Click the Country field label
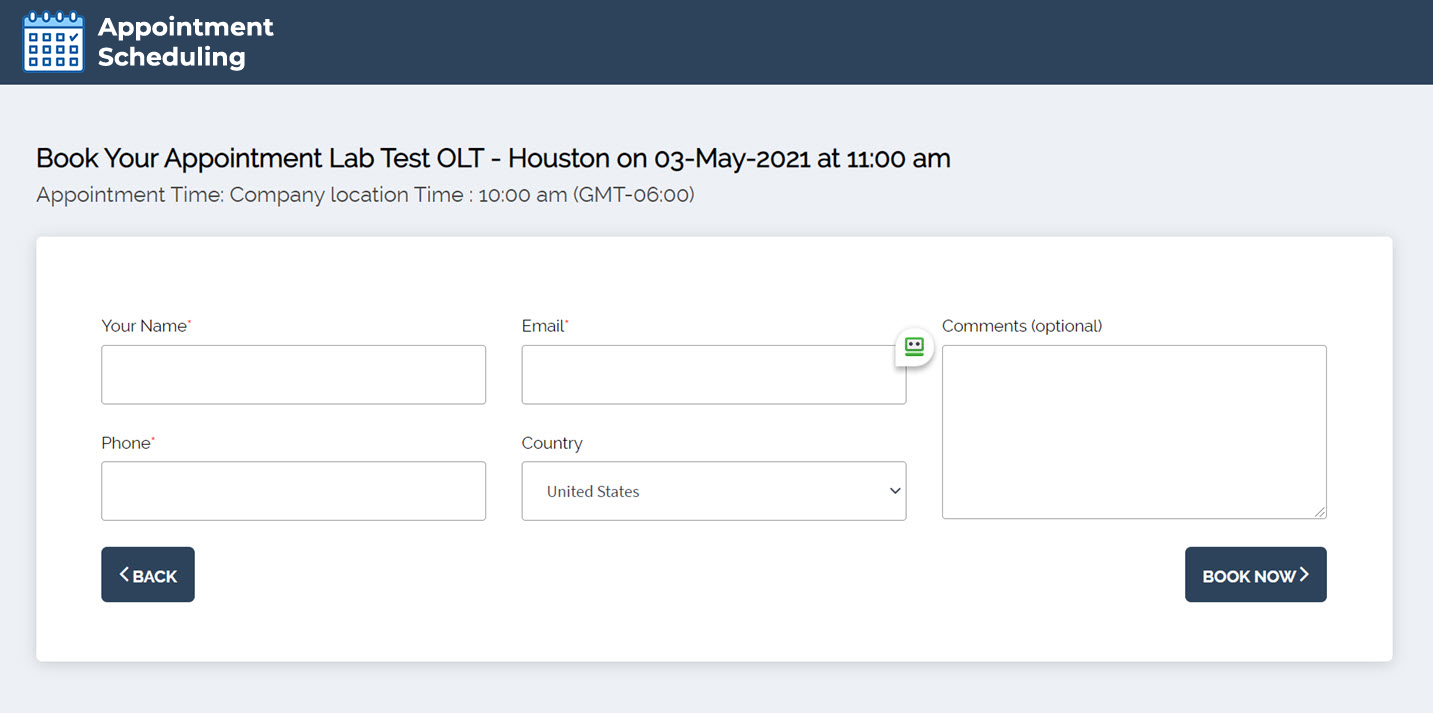The width and height of the screenshot is (1433, 713). [x=552, y=443]
